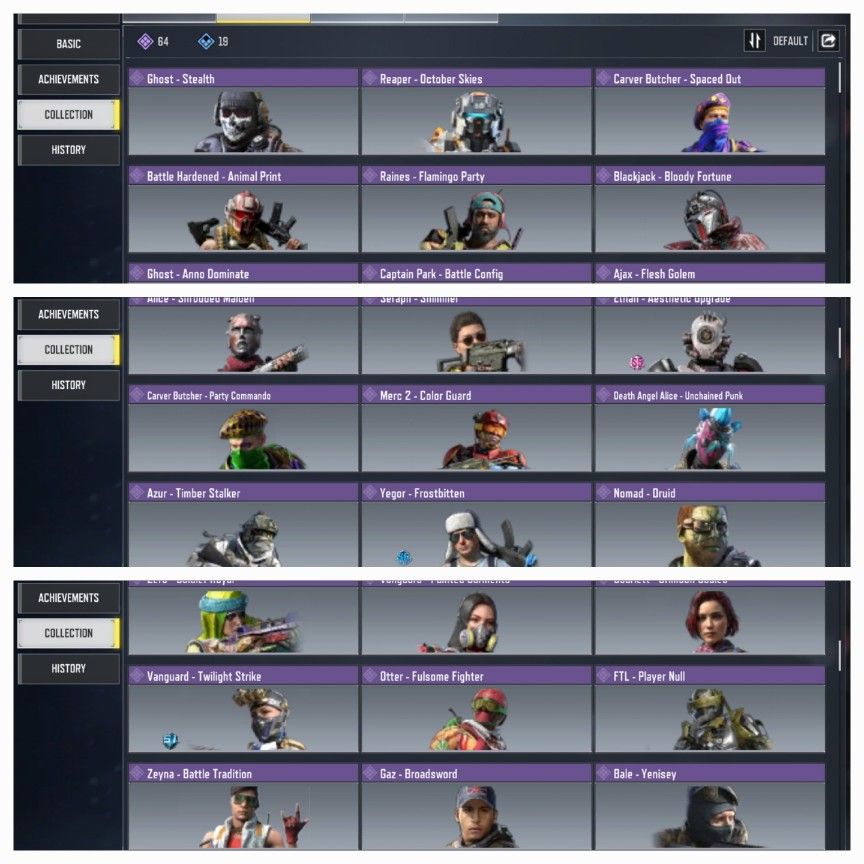Viewport: 864px width, 864px height.
Task: Click the blue diamond count icon
Action: 206,41
